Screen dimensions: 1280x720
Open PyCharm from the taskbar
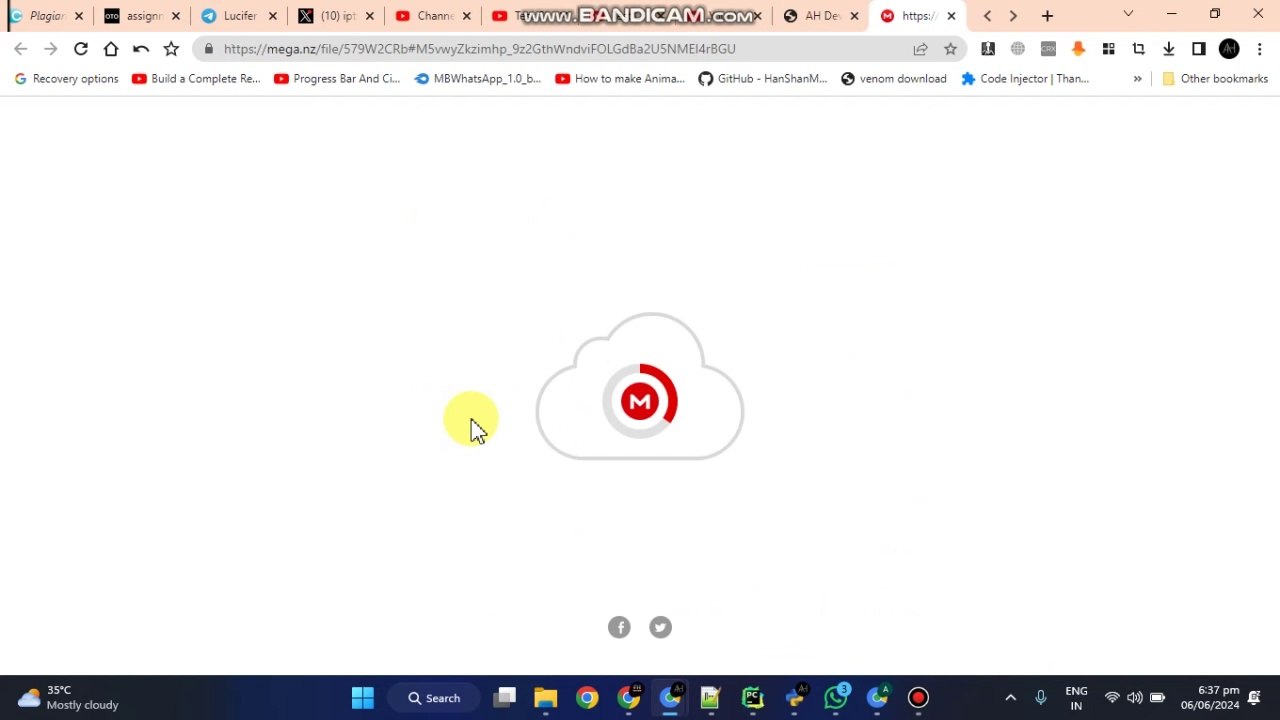pos(752,698)
